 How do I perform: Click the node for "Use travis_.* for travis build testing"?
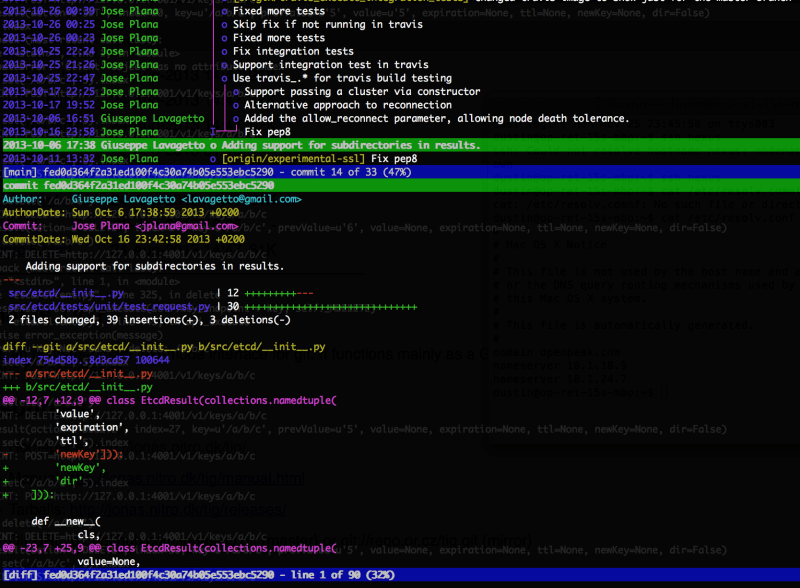[224, 77]
